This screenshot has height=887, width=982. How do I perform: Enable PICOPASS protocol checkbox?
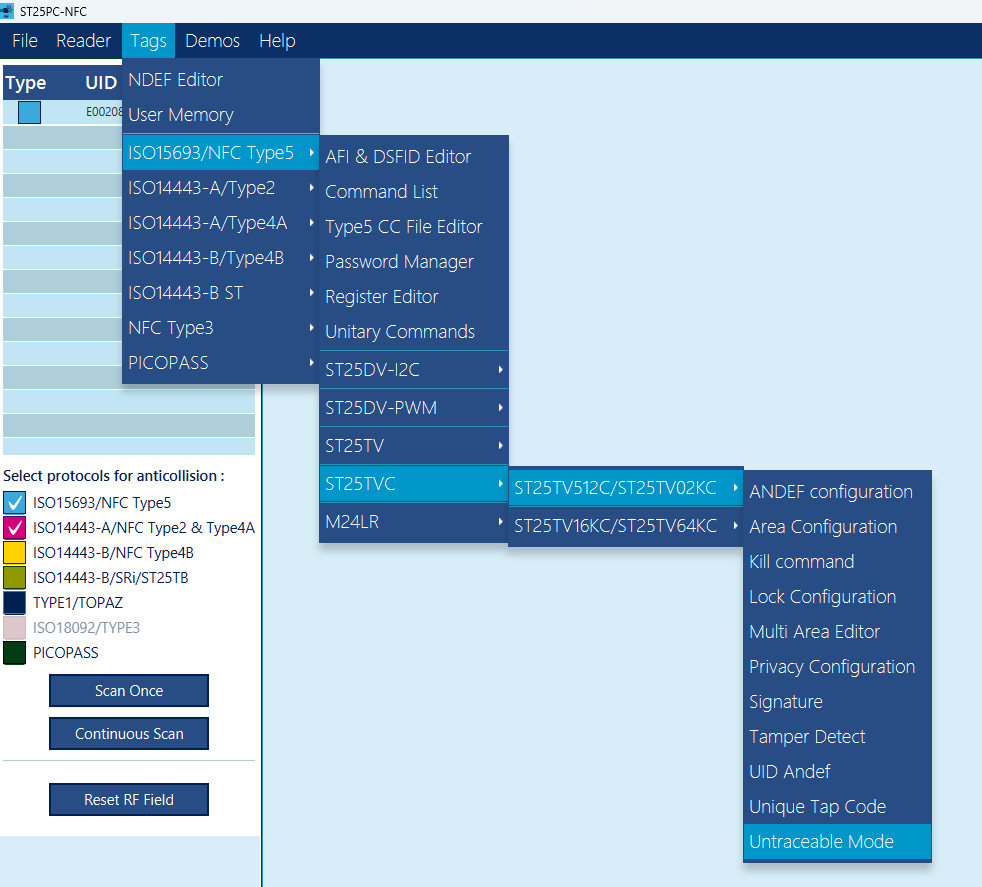coord(14,653)
